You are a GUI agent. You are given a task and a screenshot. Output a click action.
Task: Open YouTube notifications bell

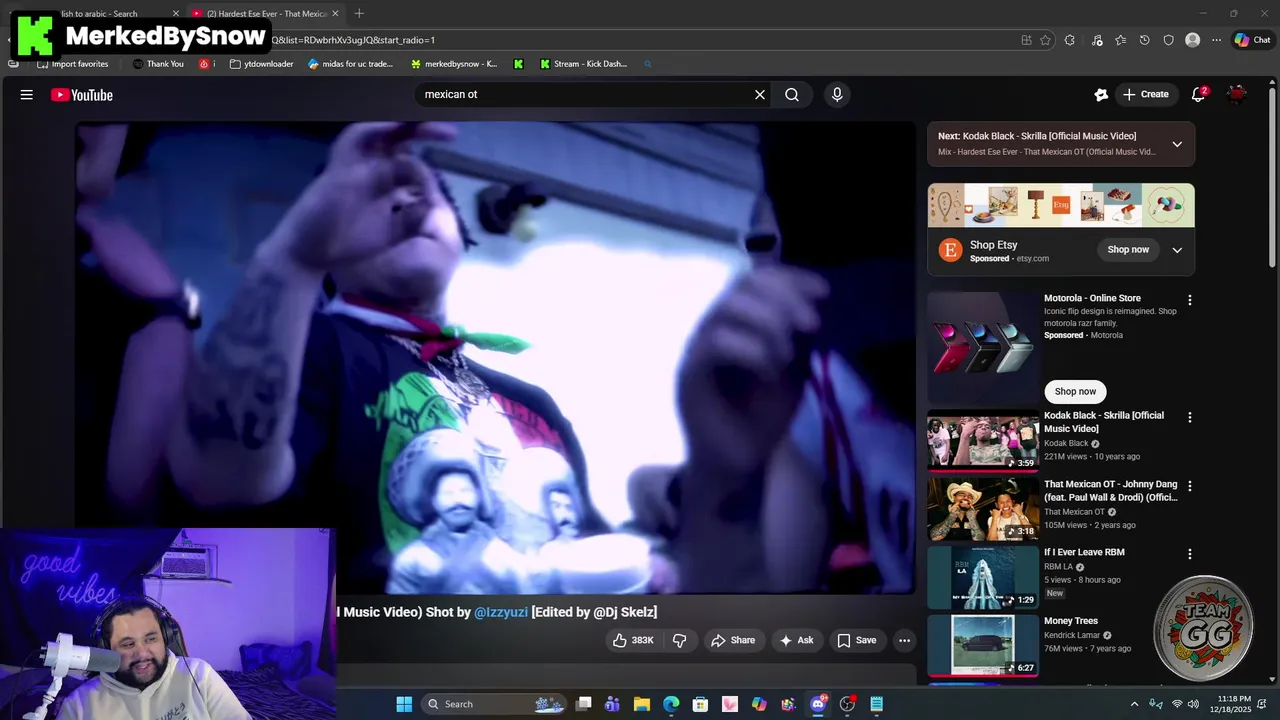click(x=1198, y=95)
